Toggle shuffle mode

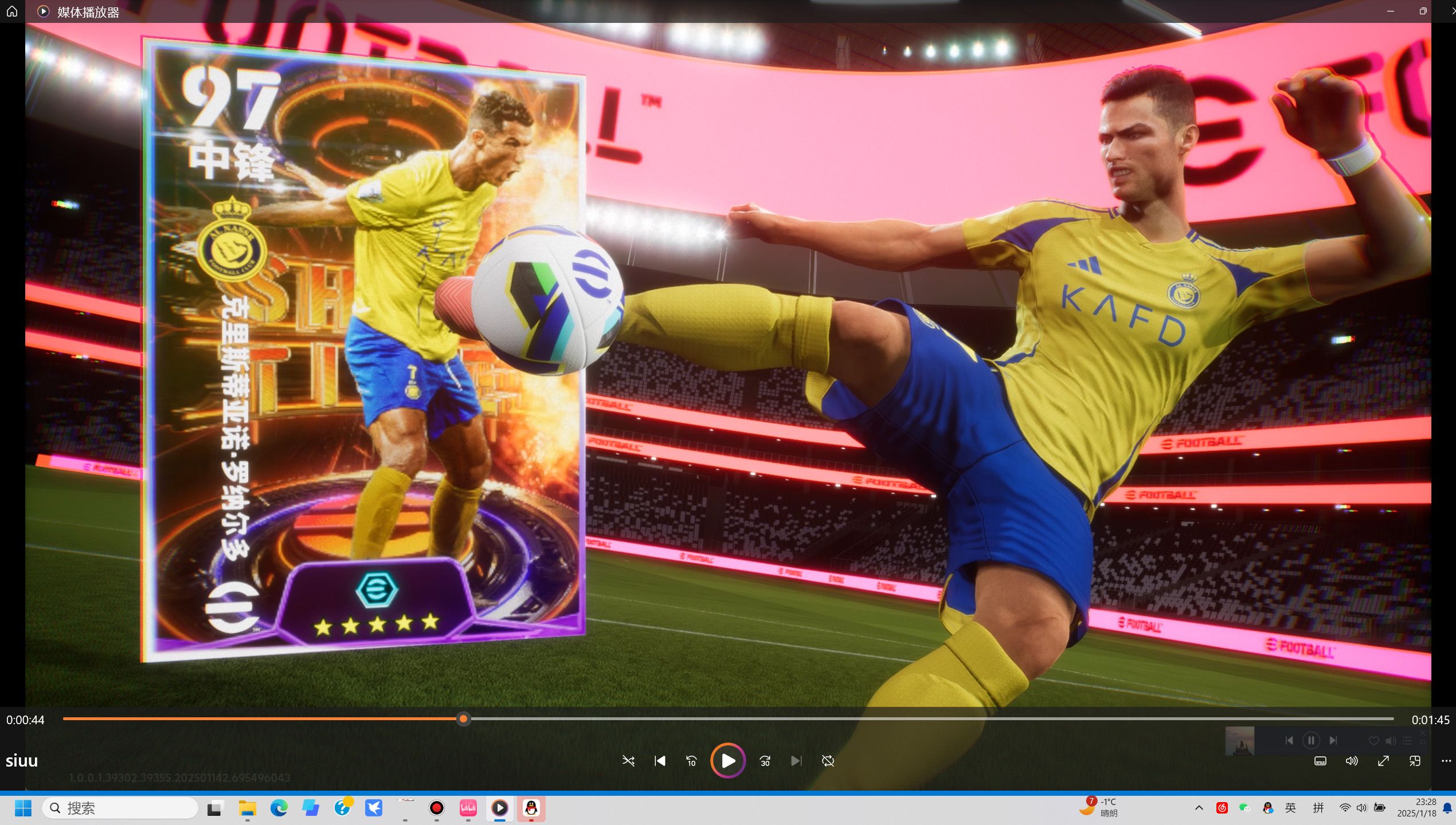628,761
